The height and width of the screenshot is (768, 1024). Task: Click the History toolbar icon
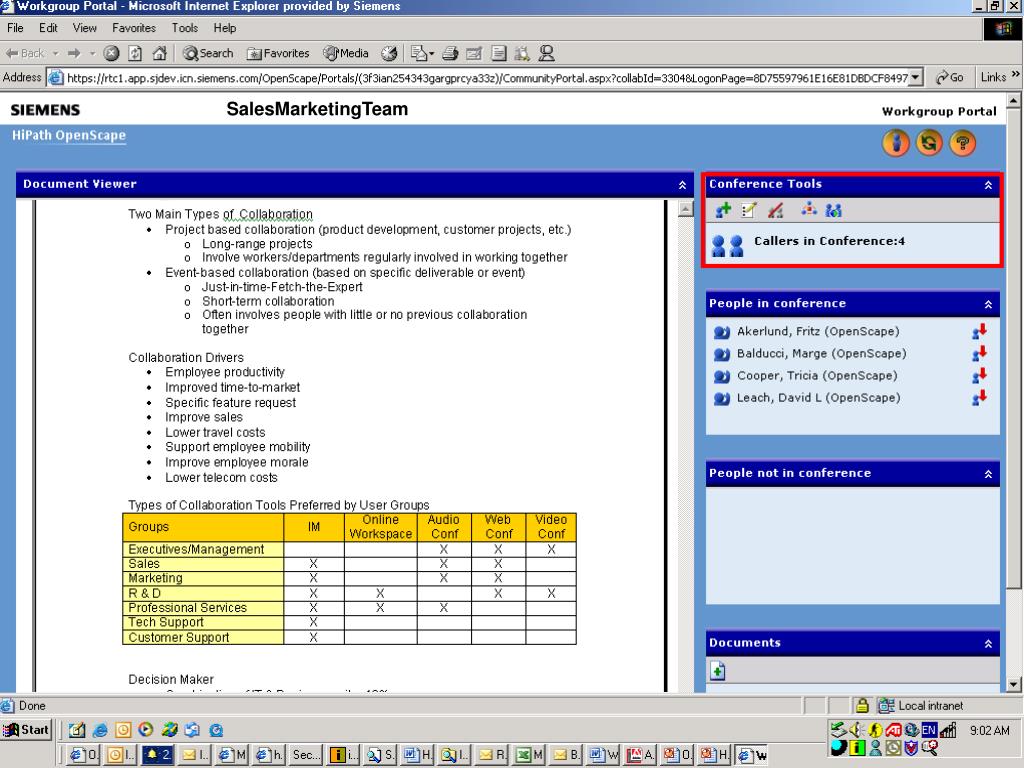tap(389, 53)
